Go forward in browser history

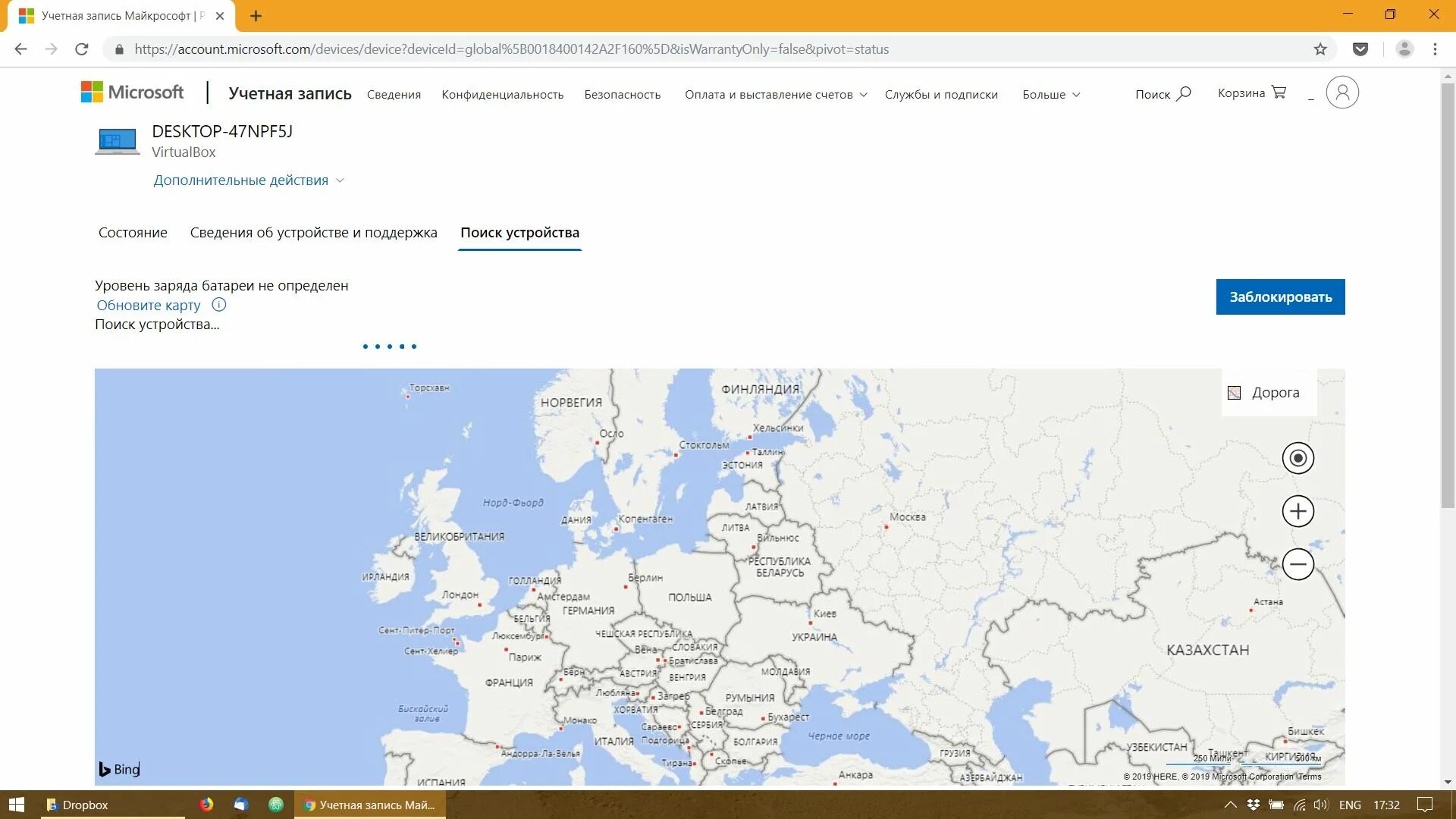52,49
